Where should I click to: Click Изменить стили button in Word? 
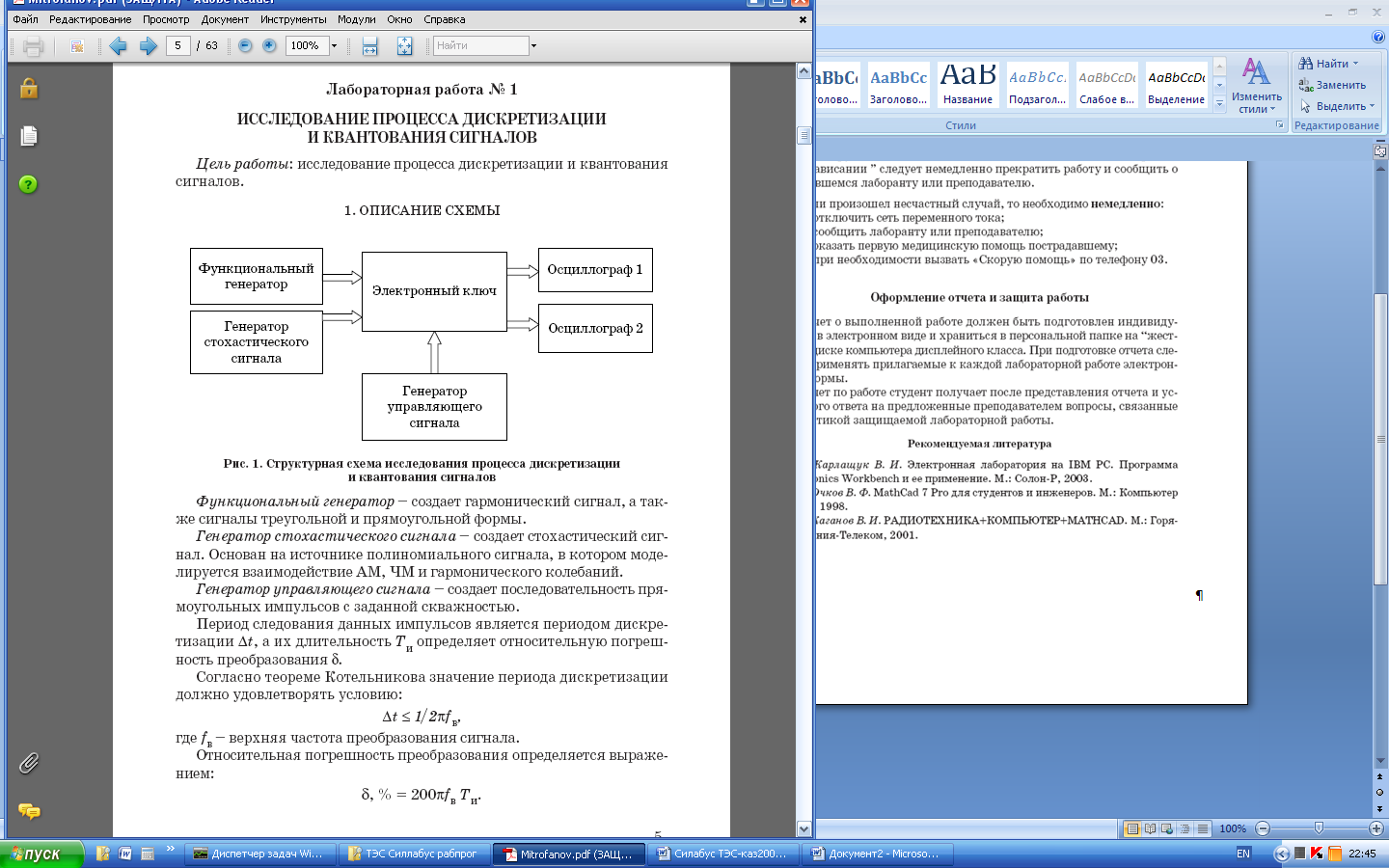point(1257,86)
